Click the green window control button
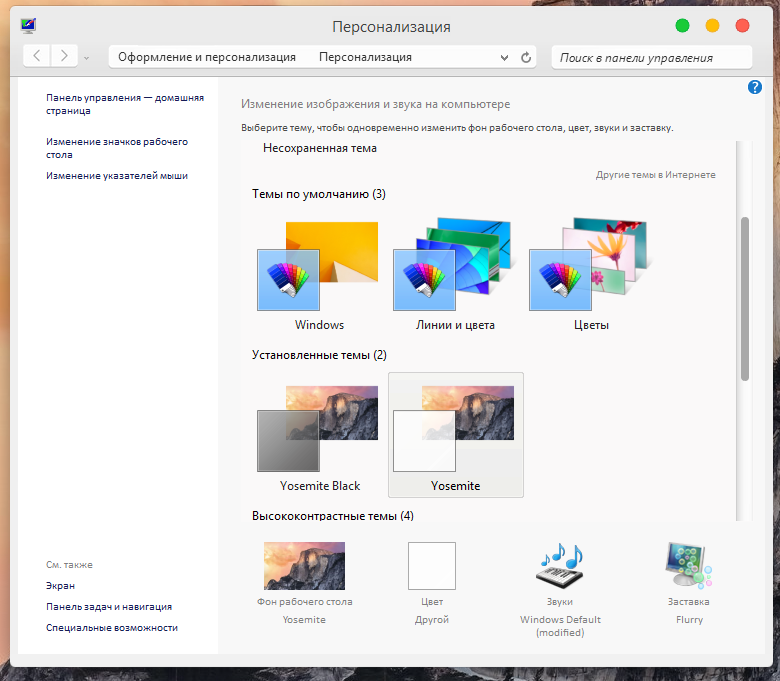 pos(682,25)
